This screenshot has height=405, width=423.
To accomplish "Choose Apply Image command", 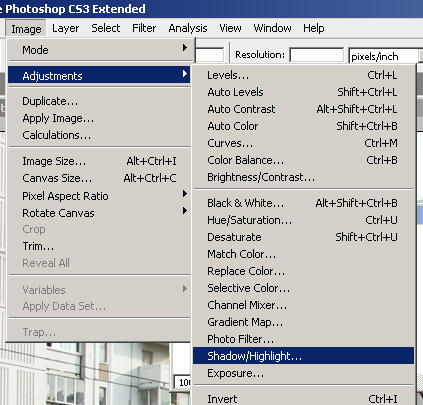I will (x=99, y=118).
